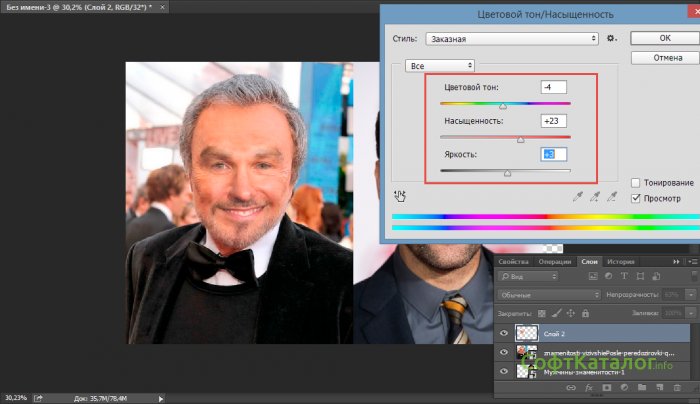Image resolution: width=700 pixels, height=404 pixels.
Task: Switch to the История tab
Action: click(622, 260)
